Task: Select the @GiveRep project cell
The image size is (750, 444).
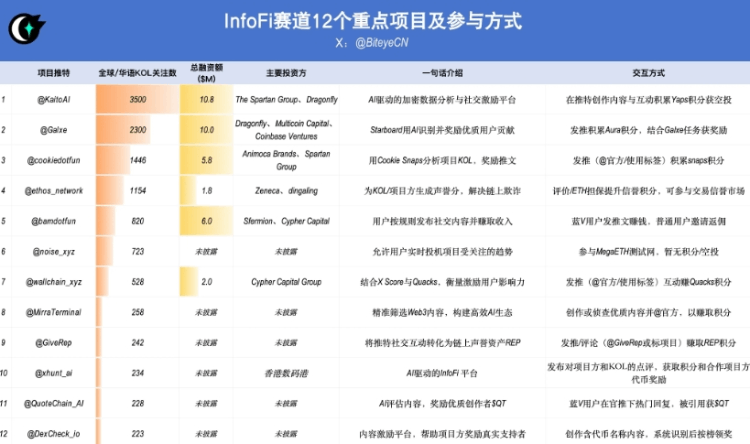Action: [54, 343]
